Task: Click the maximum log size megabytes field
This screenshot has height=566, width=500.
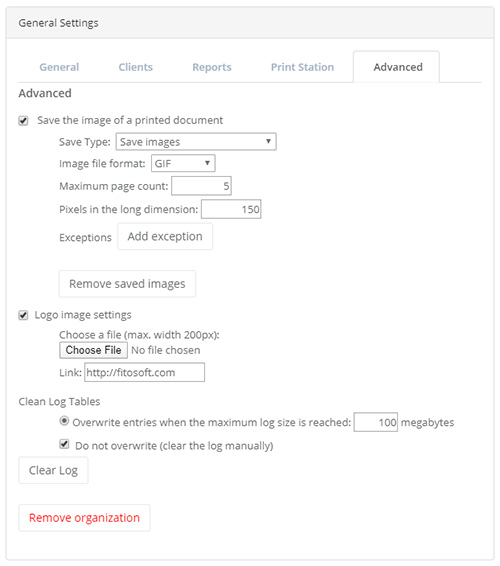Action: 375,422
